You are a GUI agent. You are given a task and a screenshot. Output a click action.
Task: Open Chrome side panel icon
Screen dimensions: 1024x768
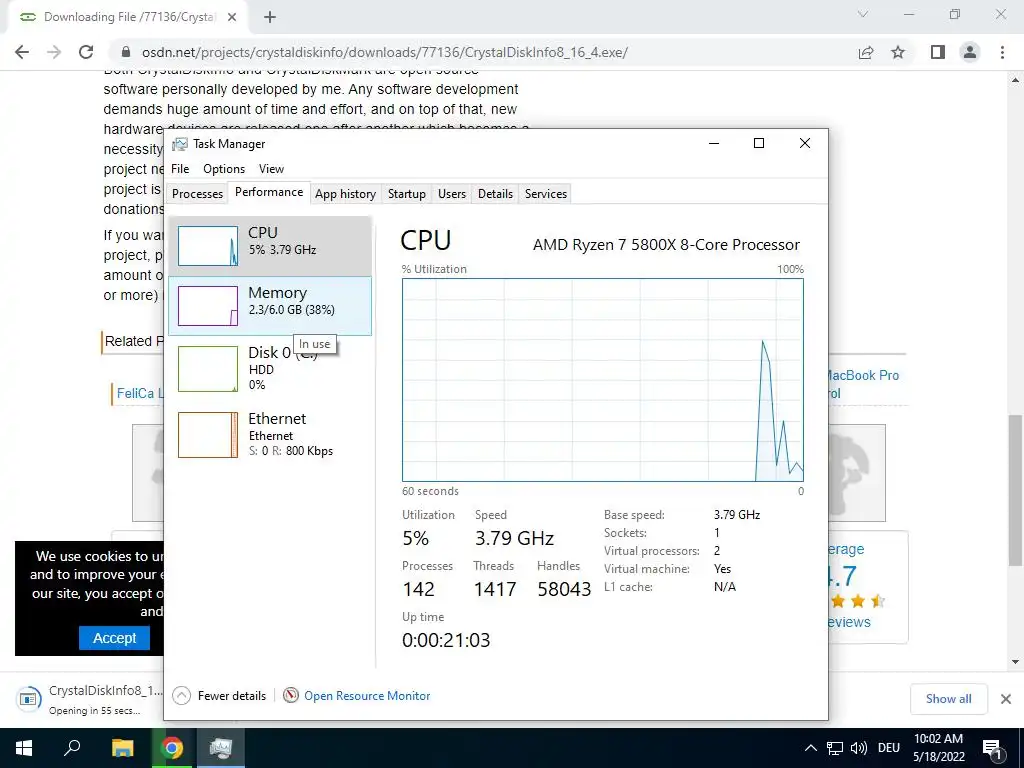pyautogui.click(x=938, y=52)
